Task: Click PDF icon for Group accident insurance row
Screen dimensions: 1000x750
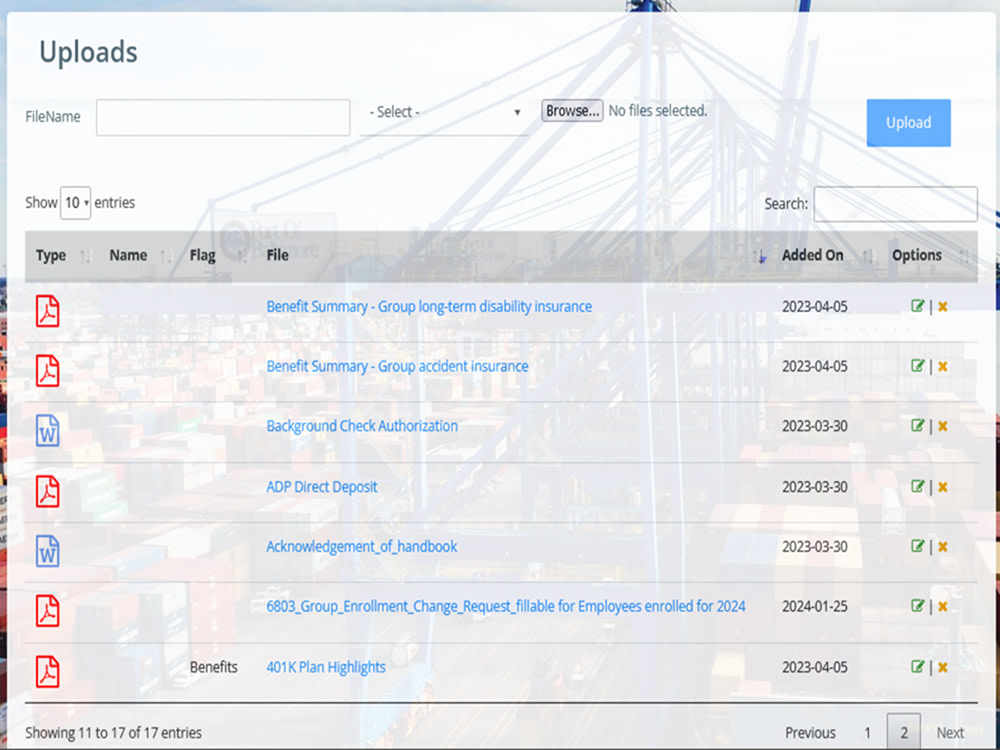Action: click(48, 371)
